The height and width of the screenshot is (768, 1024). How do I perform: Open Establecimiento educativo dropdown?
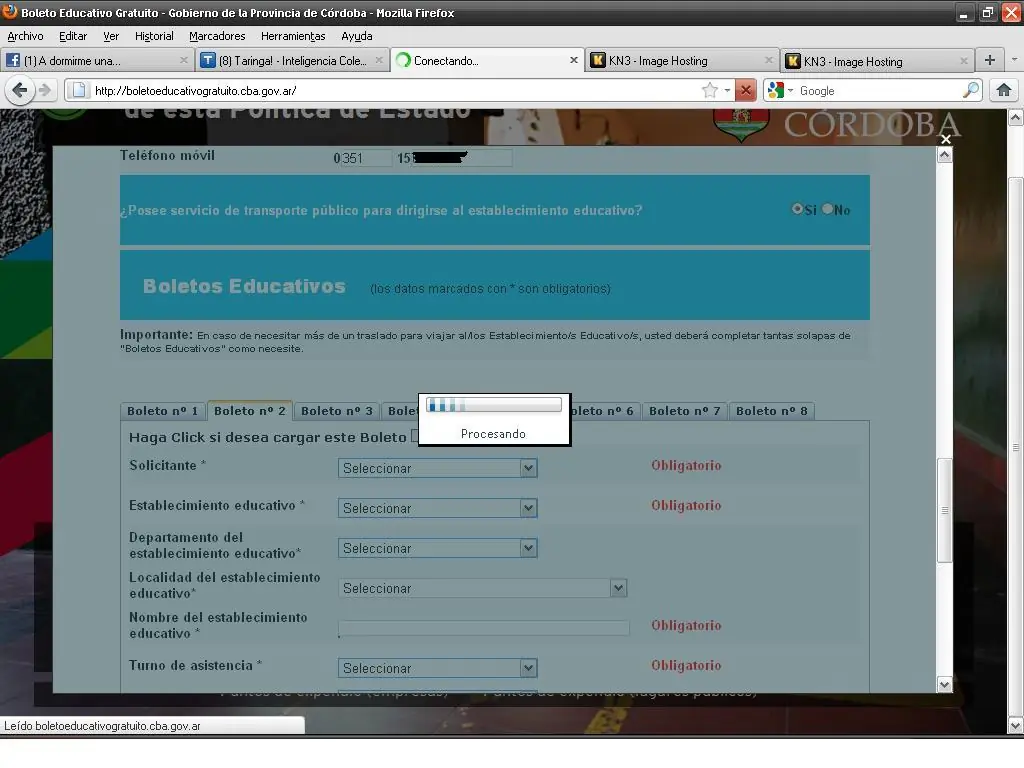tap(438, 508)
